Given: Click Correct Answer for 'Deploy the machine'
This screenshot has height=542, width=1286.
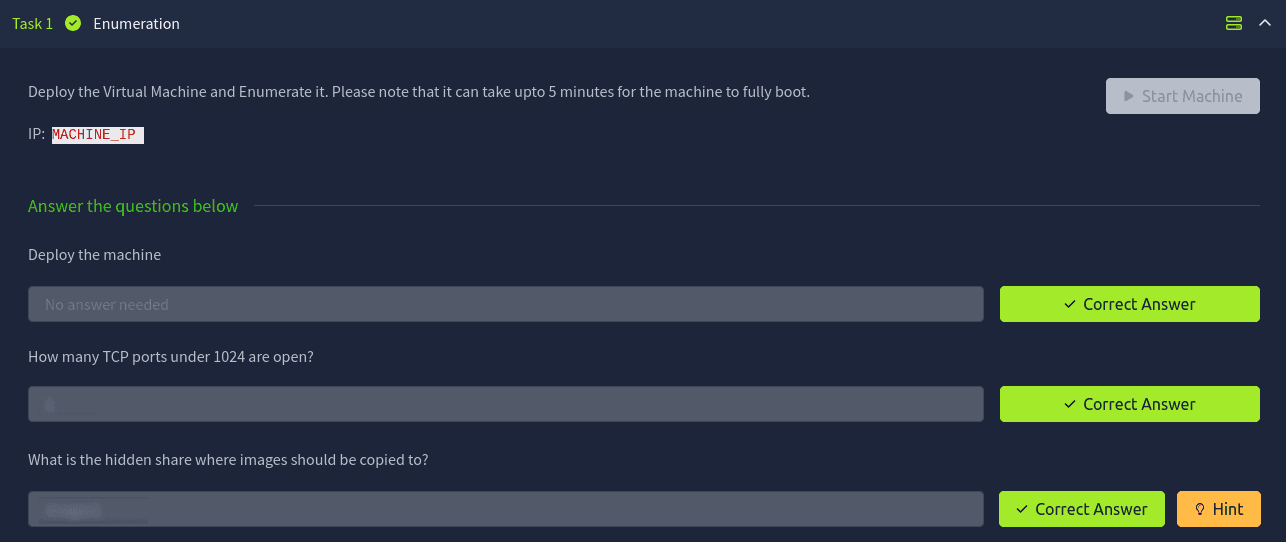Looking at the screenshot, I should pyautogui.click(x=1129, y=304).
